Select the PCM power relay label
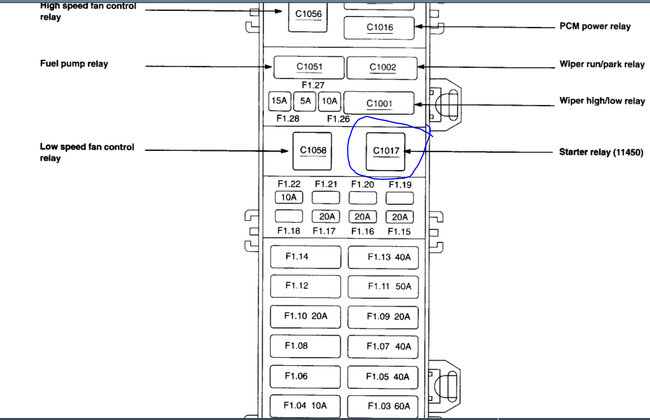This screenshot has height=420, width=650. tap(595, 26)
